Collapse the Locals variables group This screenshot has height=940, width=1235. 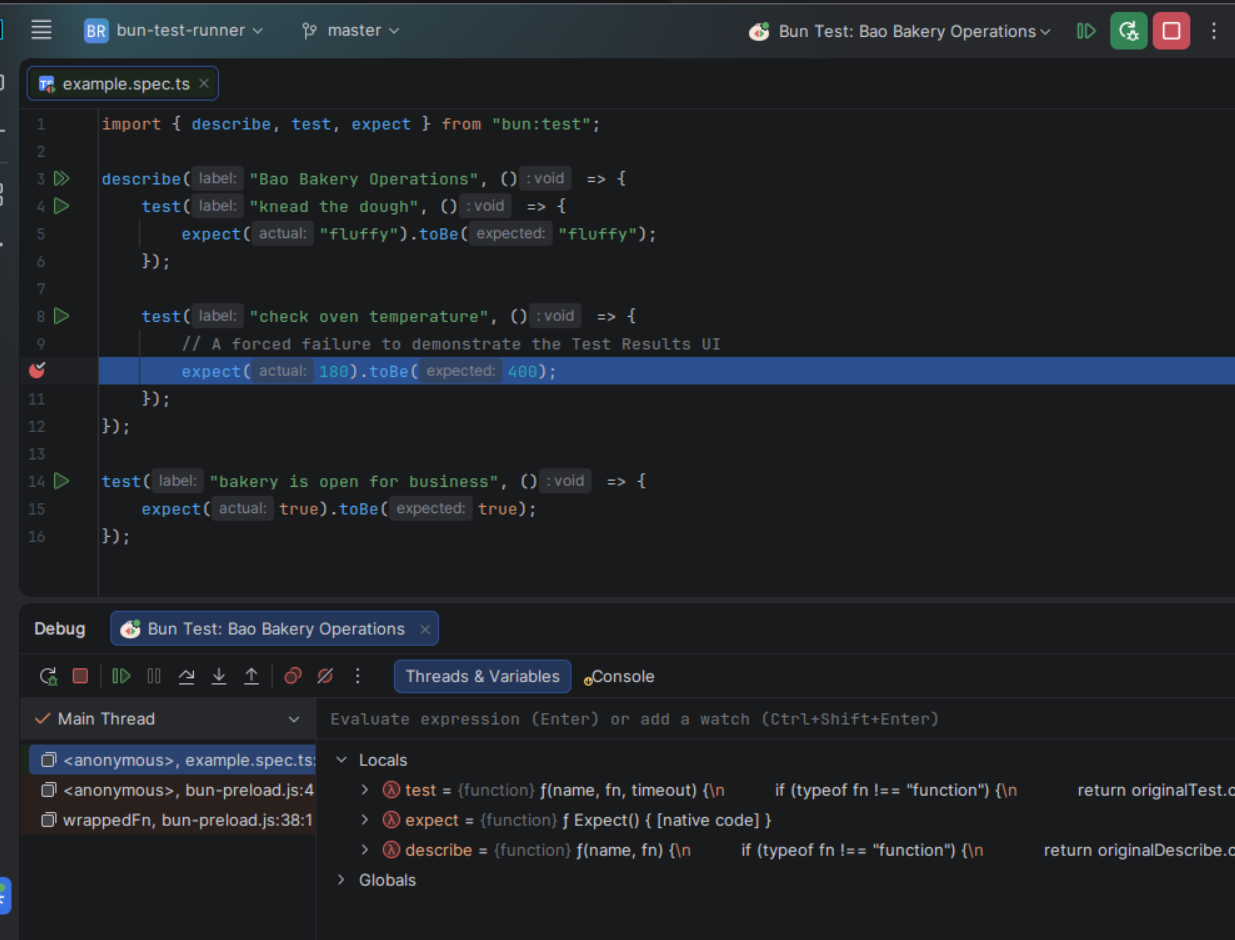click(x=341, y=760)
